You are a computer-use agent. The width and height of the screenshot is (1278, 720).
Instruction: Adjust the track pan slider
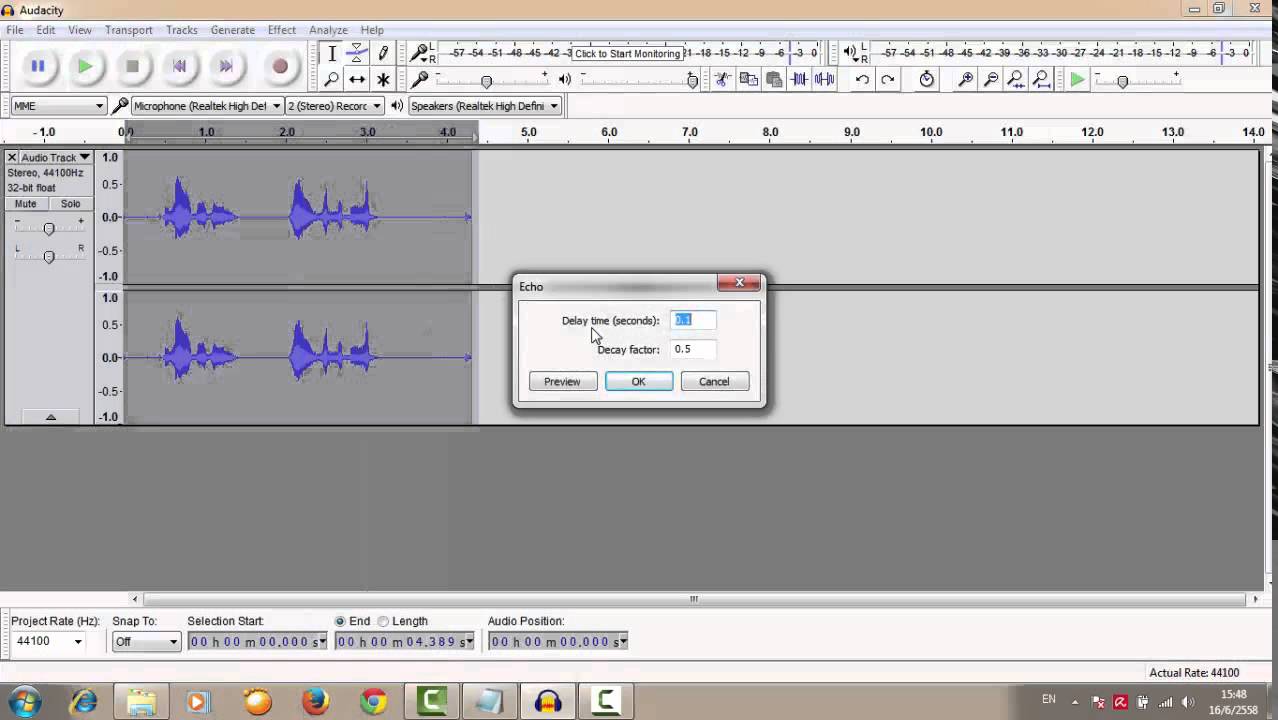(48, 256)
